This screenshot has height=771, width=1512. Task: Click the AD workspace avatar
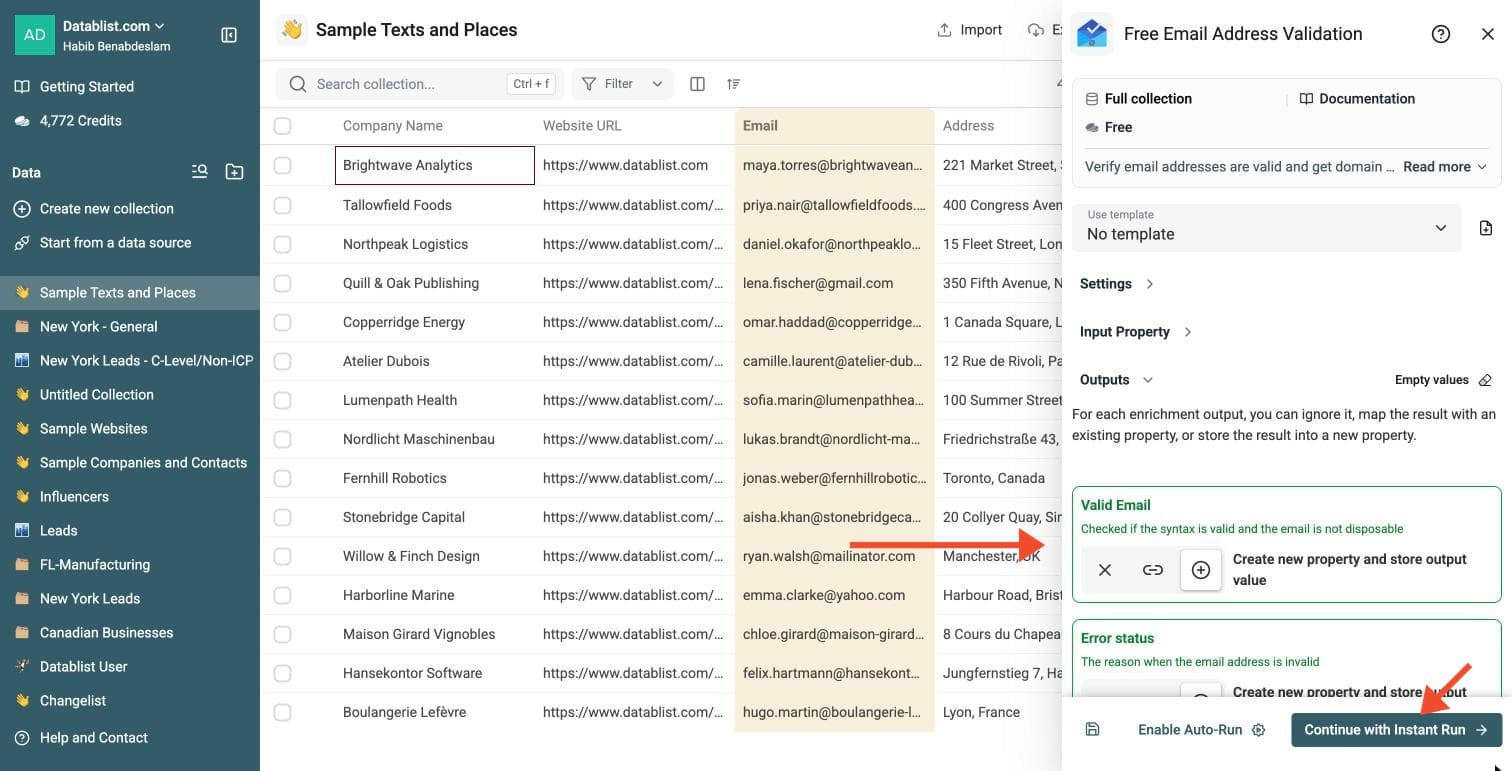click(35, 35)
